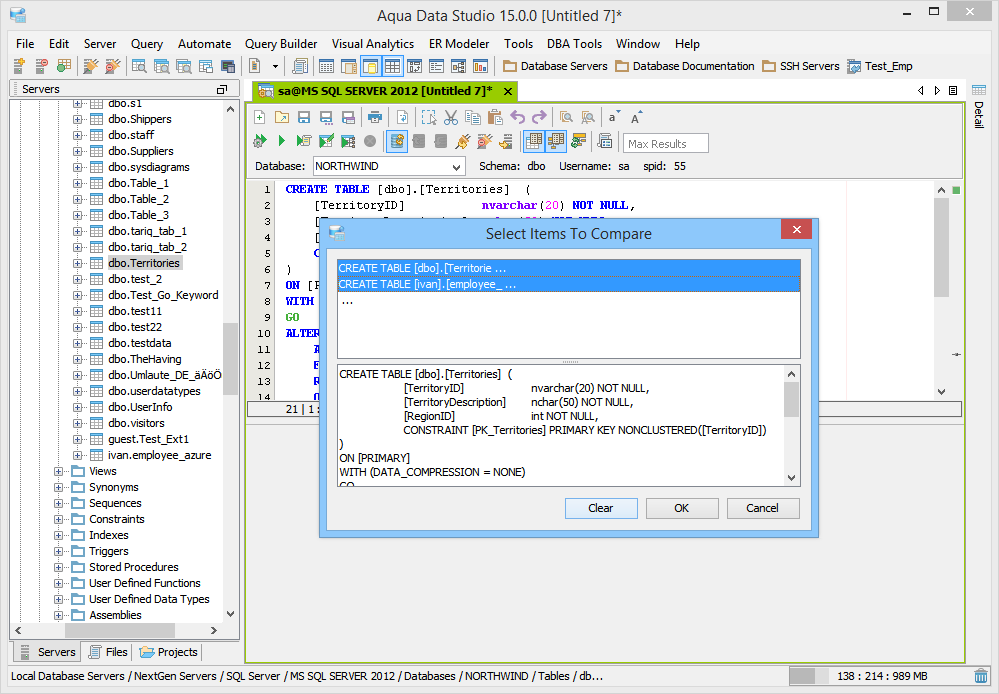The width and height of the screenshot is (999, 694).
Task: Click Cancel in the compare dialog
Action: tap(763, 508)
